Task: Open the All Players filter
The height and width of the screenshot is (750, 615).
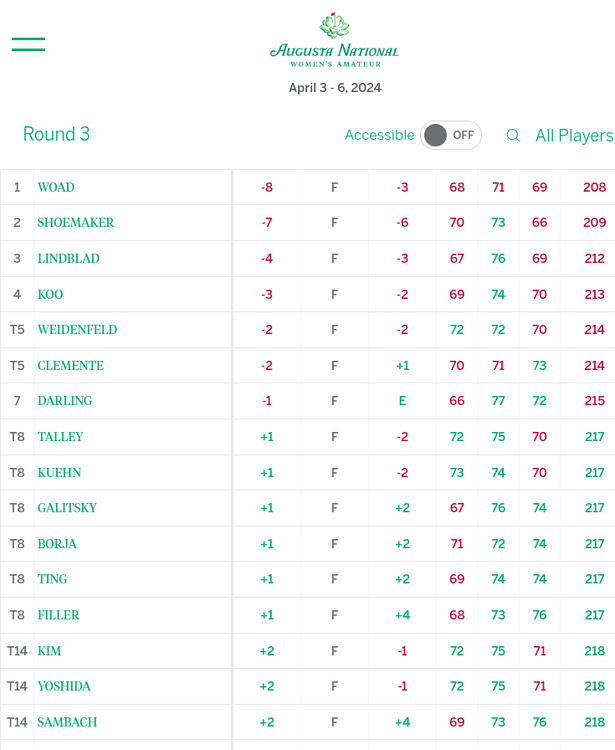Action: tap(573, 135)
